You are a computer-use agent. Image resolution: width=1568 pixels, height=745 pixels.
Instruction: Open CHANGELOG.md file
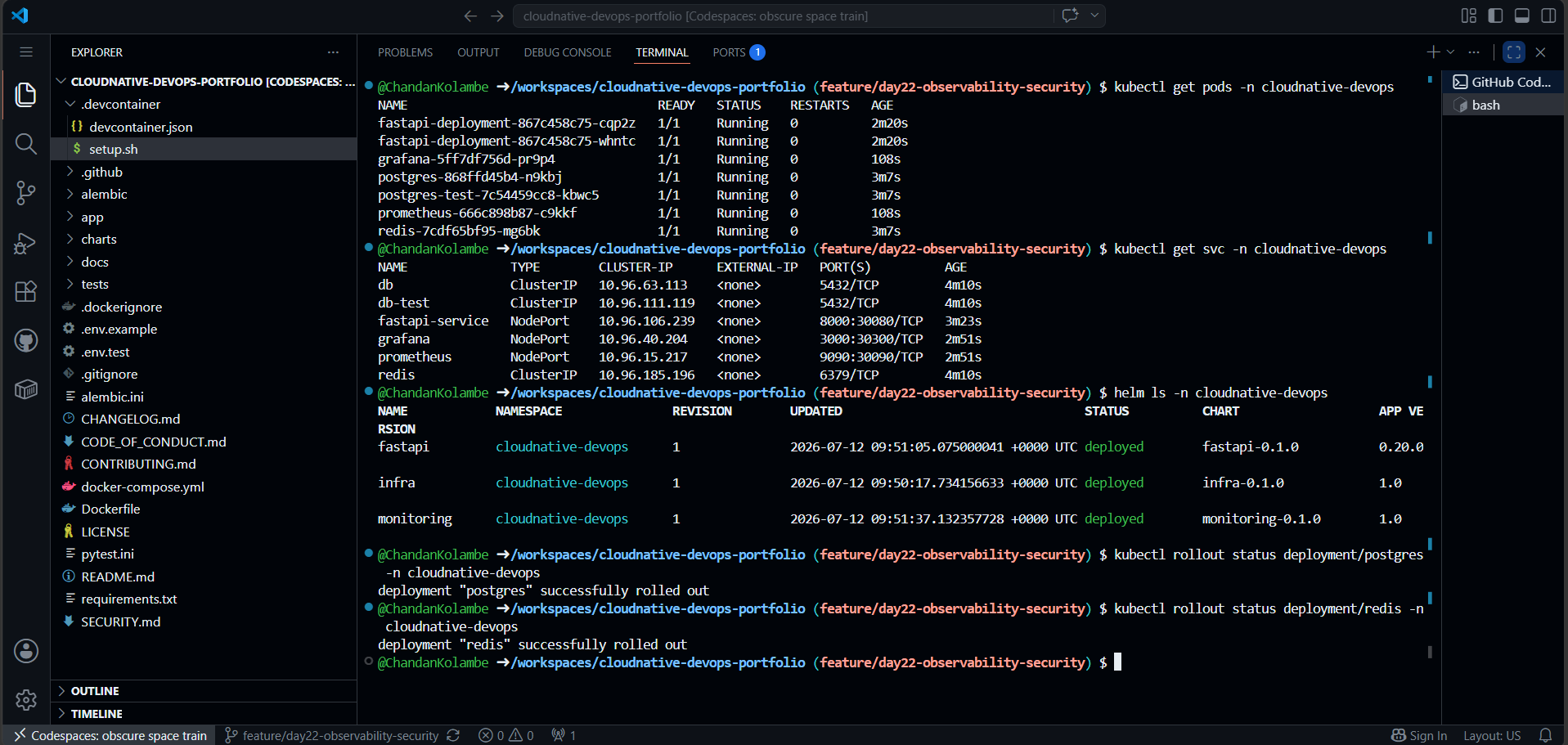pyautogui.click(x=204, y=419)
